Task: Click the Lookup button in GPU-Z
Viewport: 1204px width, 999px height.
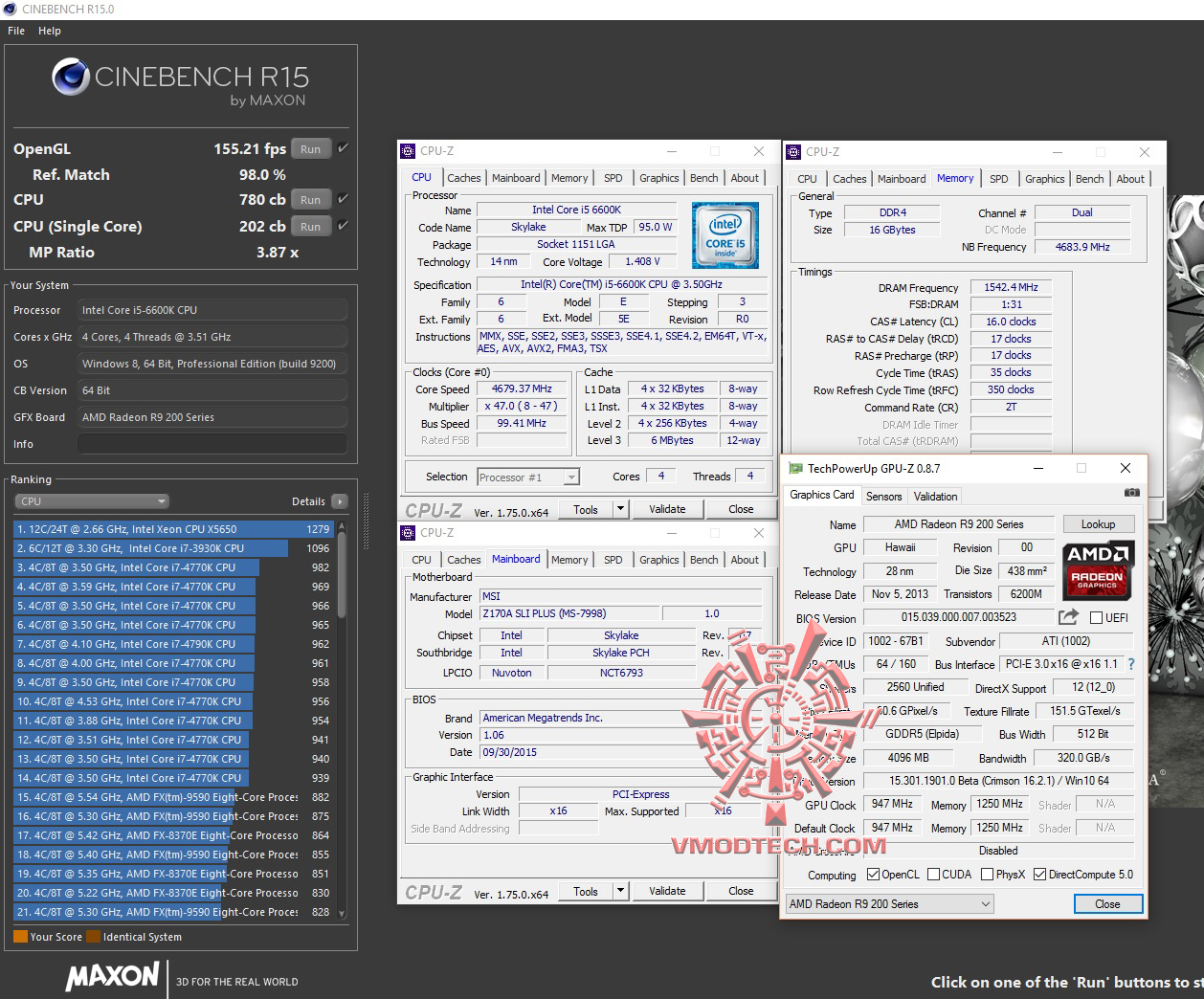Action: (x=1098, y=524)
